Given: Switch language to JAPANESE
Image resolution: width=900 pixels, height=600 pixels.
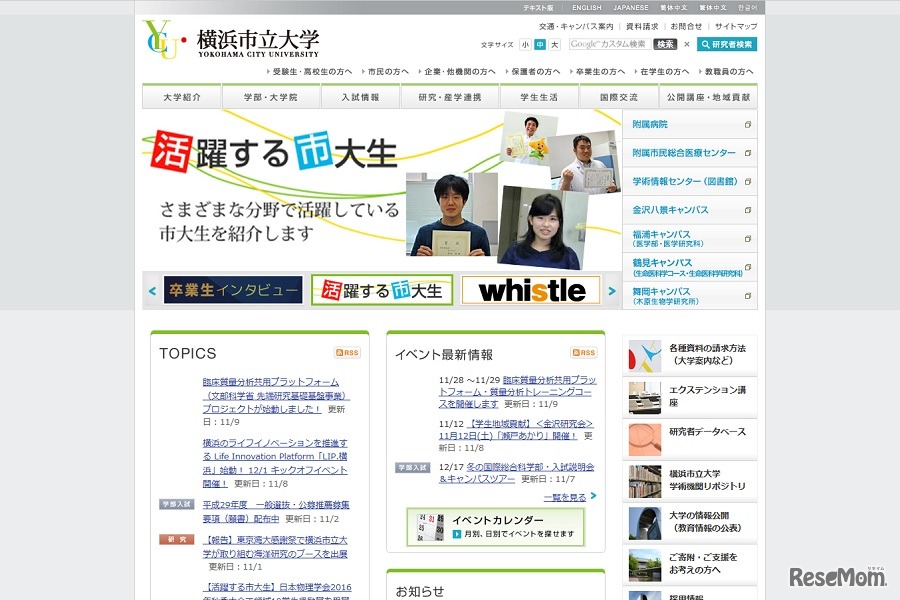Looking at the screenshot, I should pyautogui.click(x=630, y=7).
